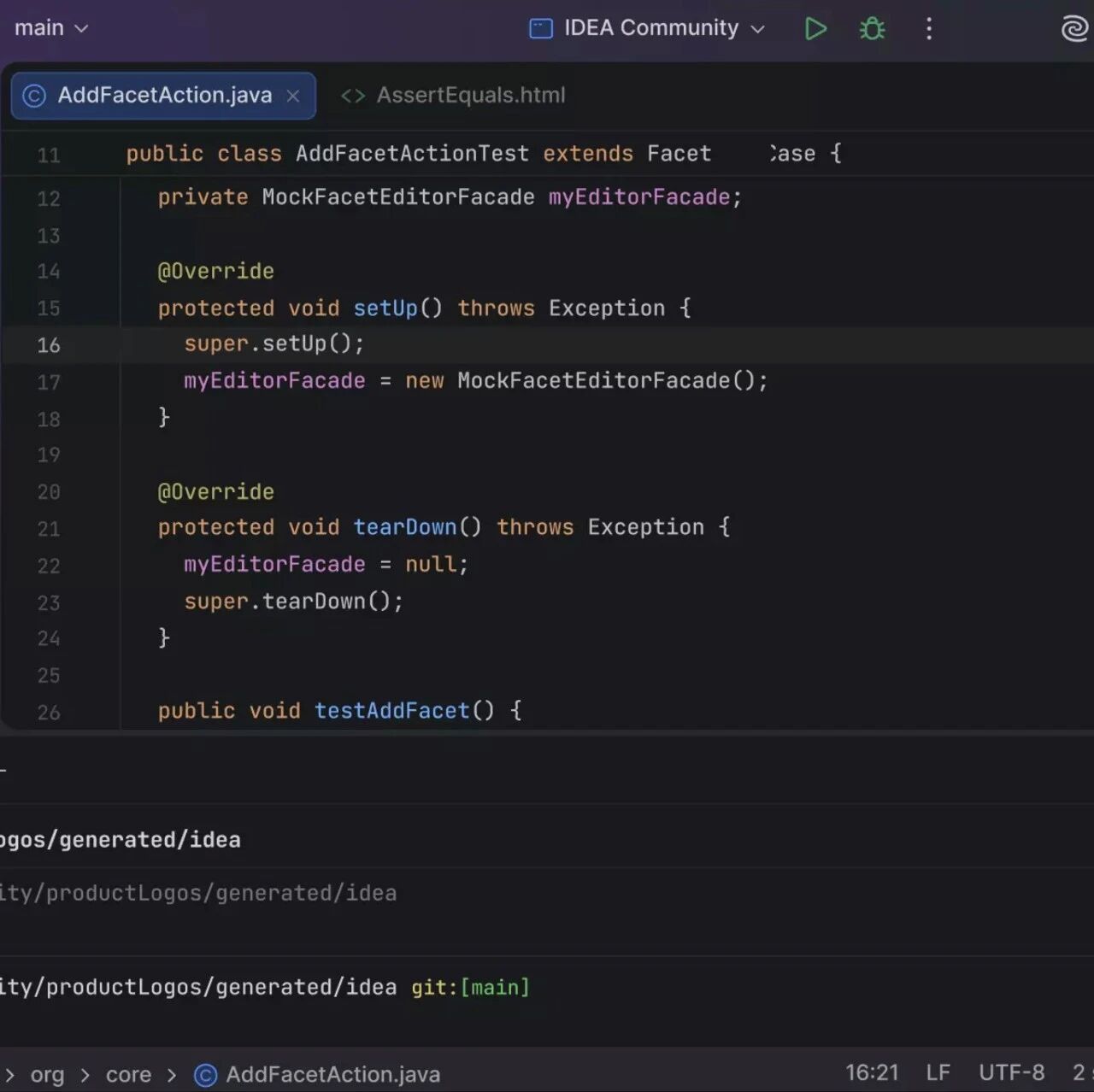This screenshot has height=1092, width=1094.
Task: Click the HTML brackets icon on AssertEquals tab
Action: pos(353,96)
